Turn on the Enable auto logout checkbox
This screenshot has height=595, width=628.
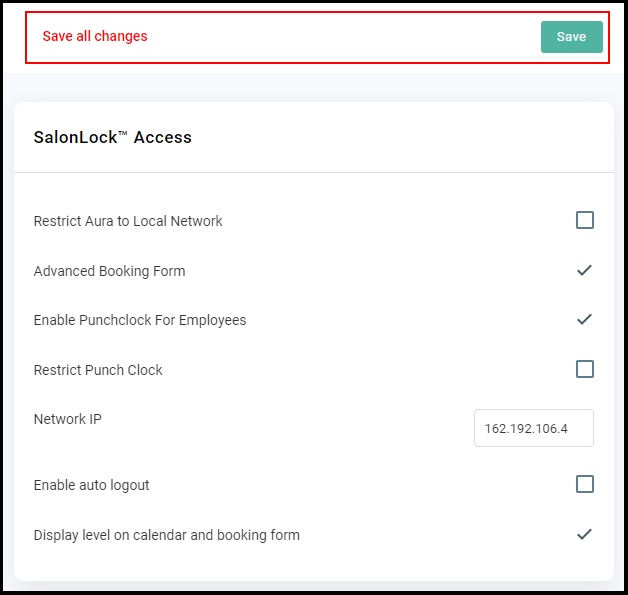pyautogui.click(x=585, y=484)
